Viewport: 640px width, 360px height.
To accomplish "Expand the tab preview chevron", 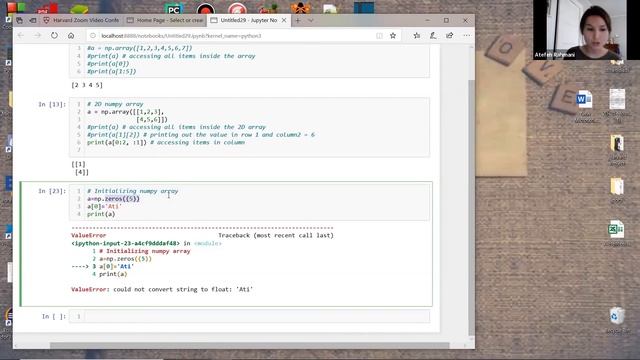I will pos(311,20).
